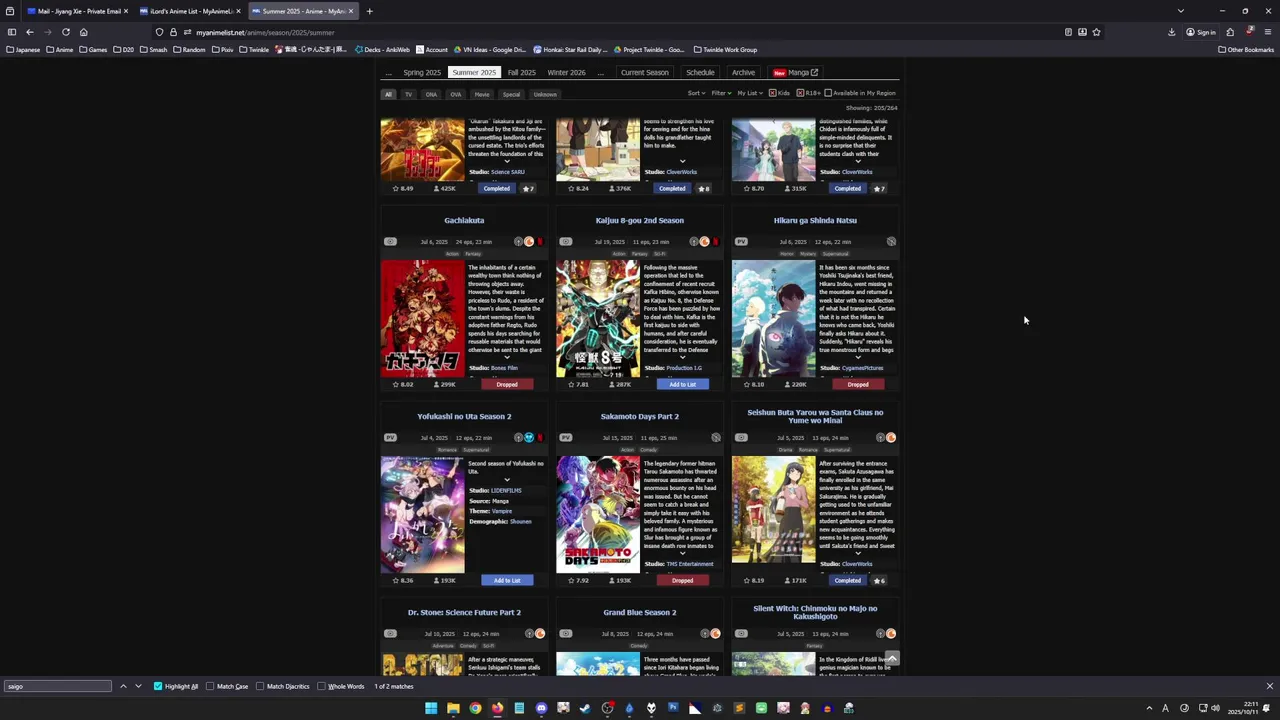Open the Archive page button
The height and width of the screenshot is (720, 1280).
[743, 72]
